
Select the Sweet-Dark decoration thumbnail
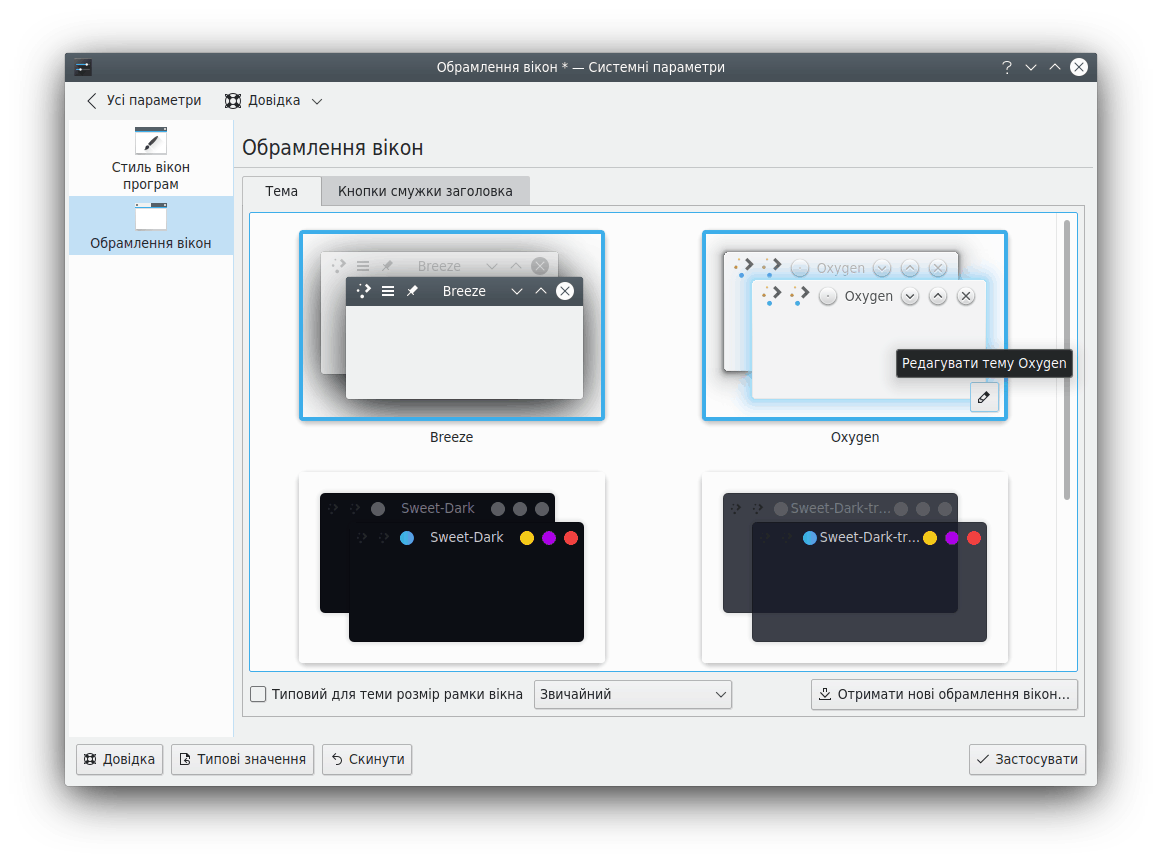click(x=452, y=566)
